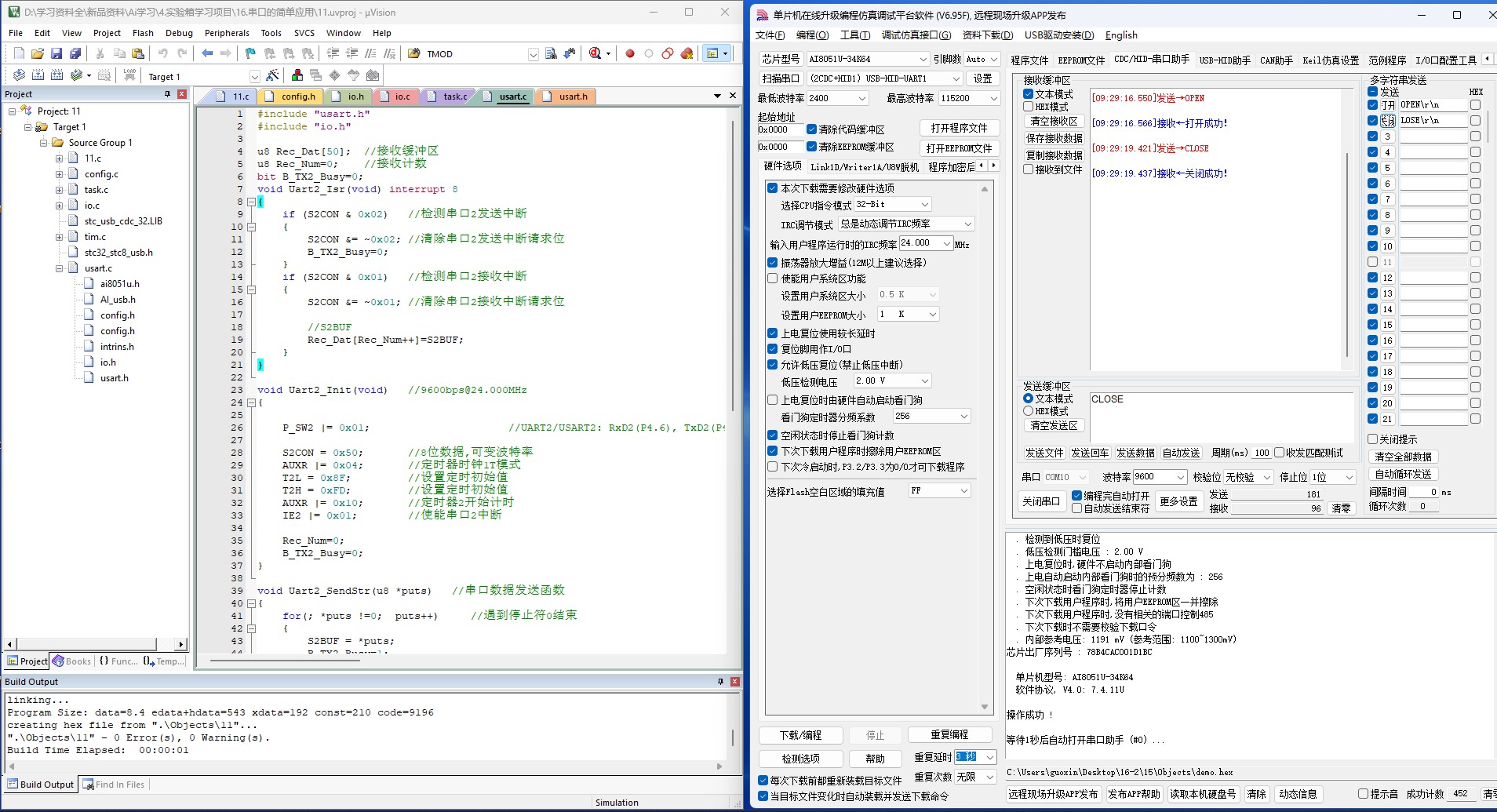Screen dimensions: 1497x812
Task: Click Comment selection icon in µVision toolbar
Action: [370, 53]
